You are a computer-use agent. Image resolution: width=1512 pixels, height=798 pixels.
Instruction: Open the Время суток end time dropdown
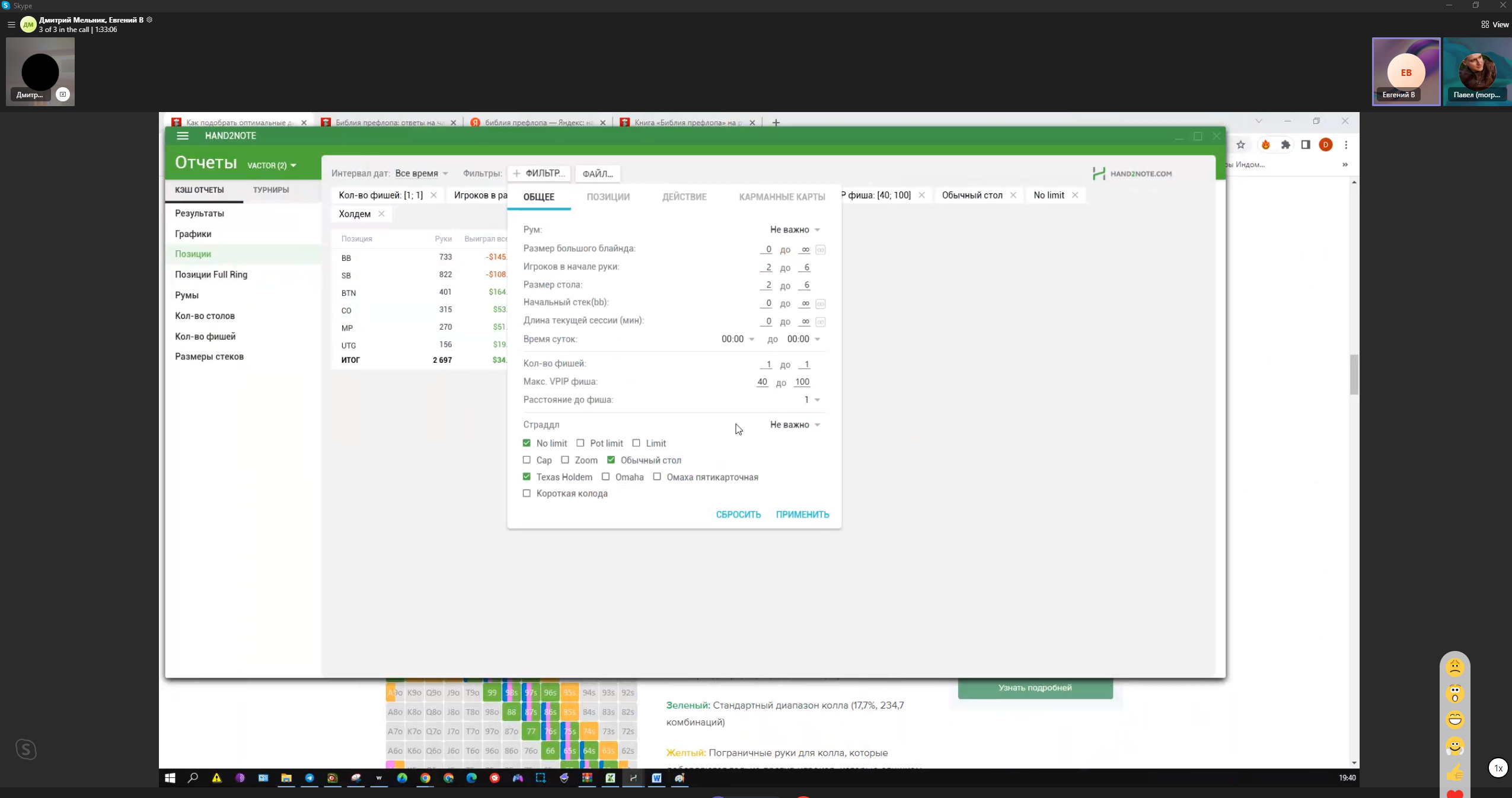(x=803, y=339)
